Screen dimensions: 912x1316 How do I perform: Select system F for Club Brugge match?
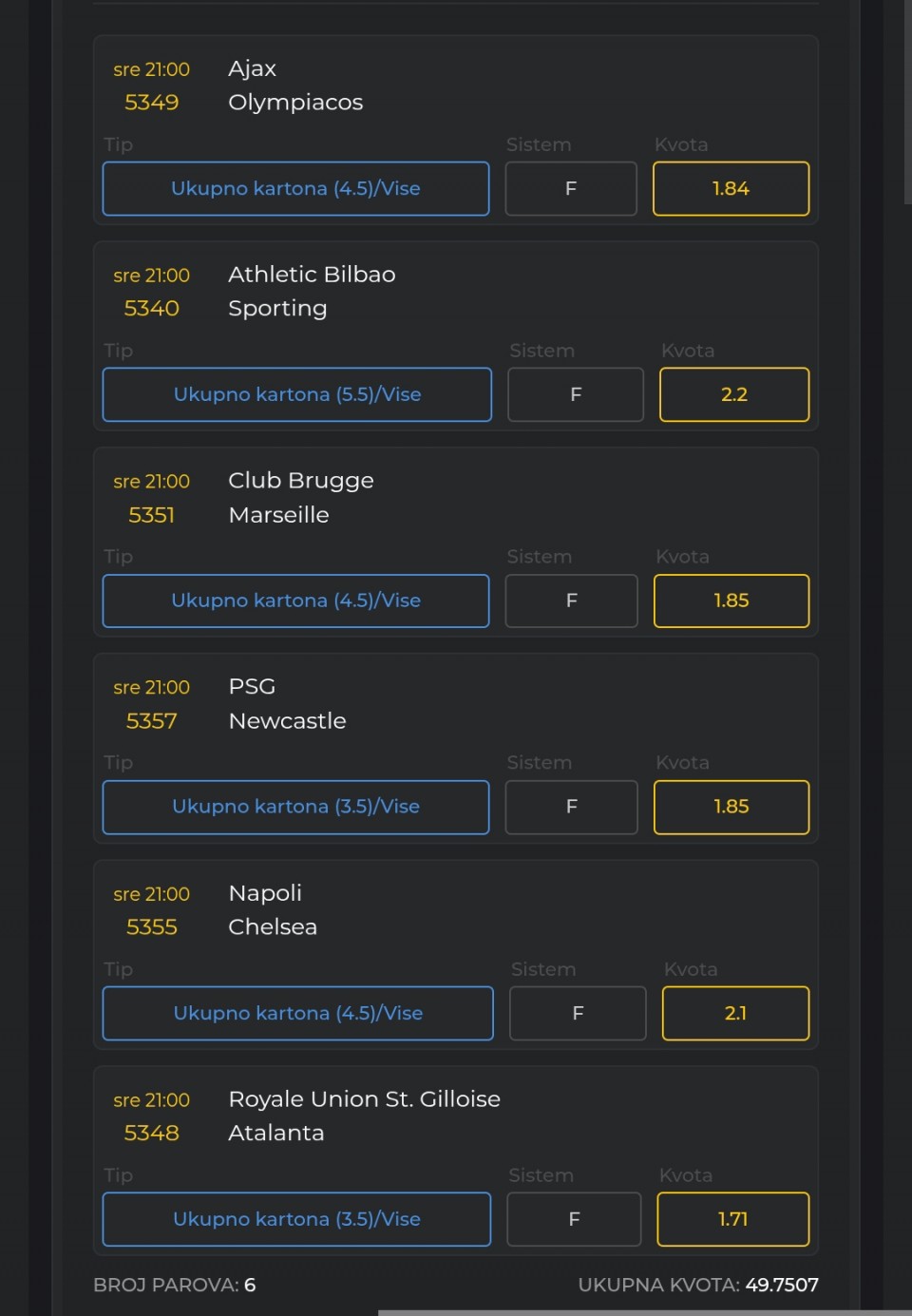pyautogui.click(x=572, y=601)
